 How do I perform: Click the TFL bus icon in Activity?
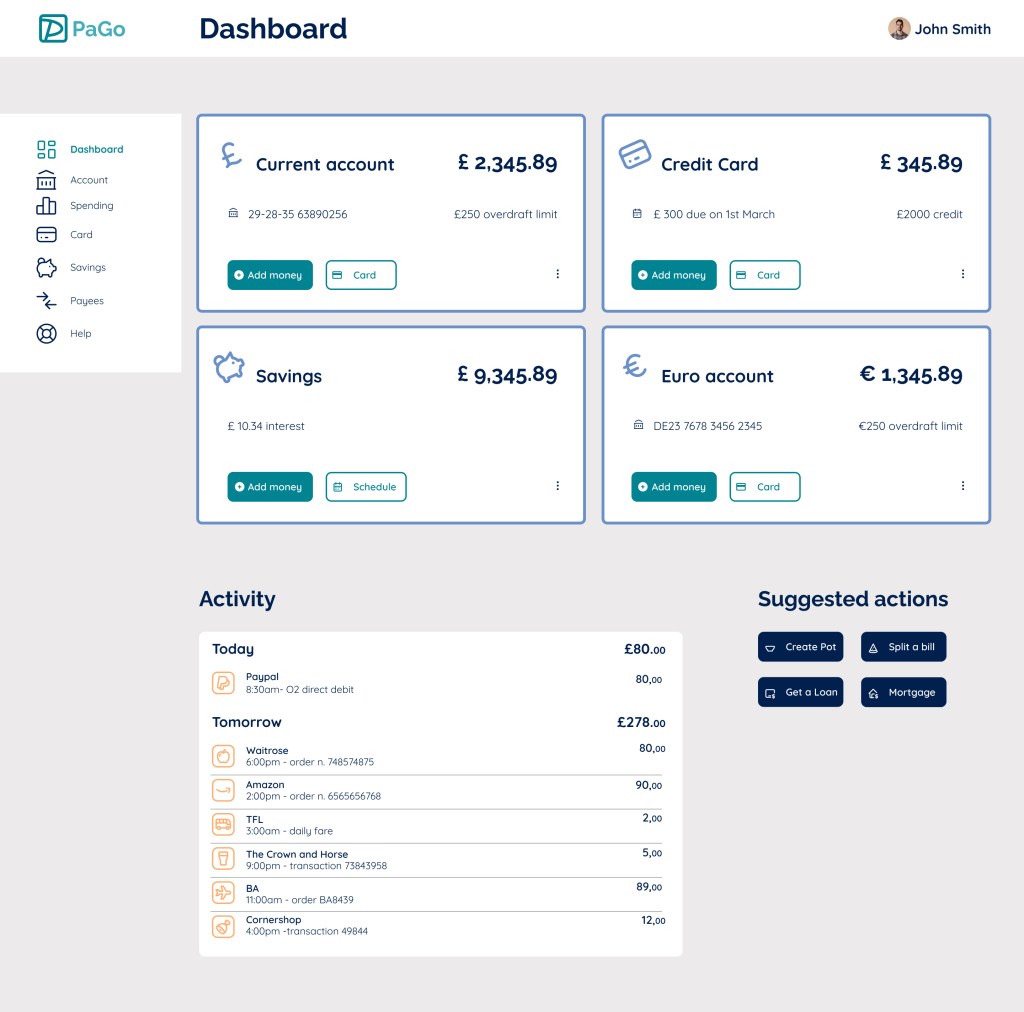click(x=222, y=824)
